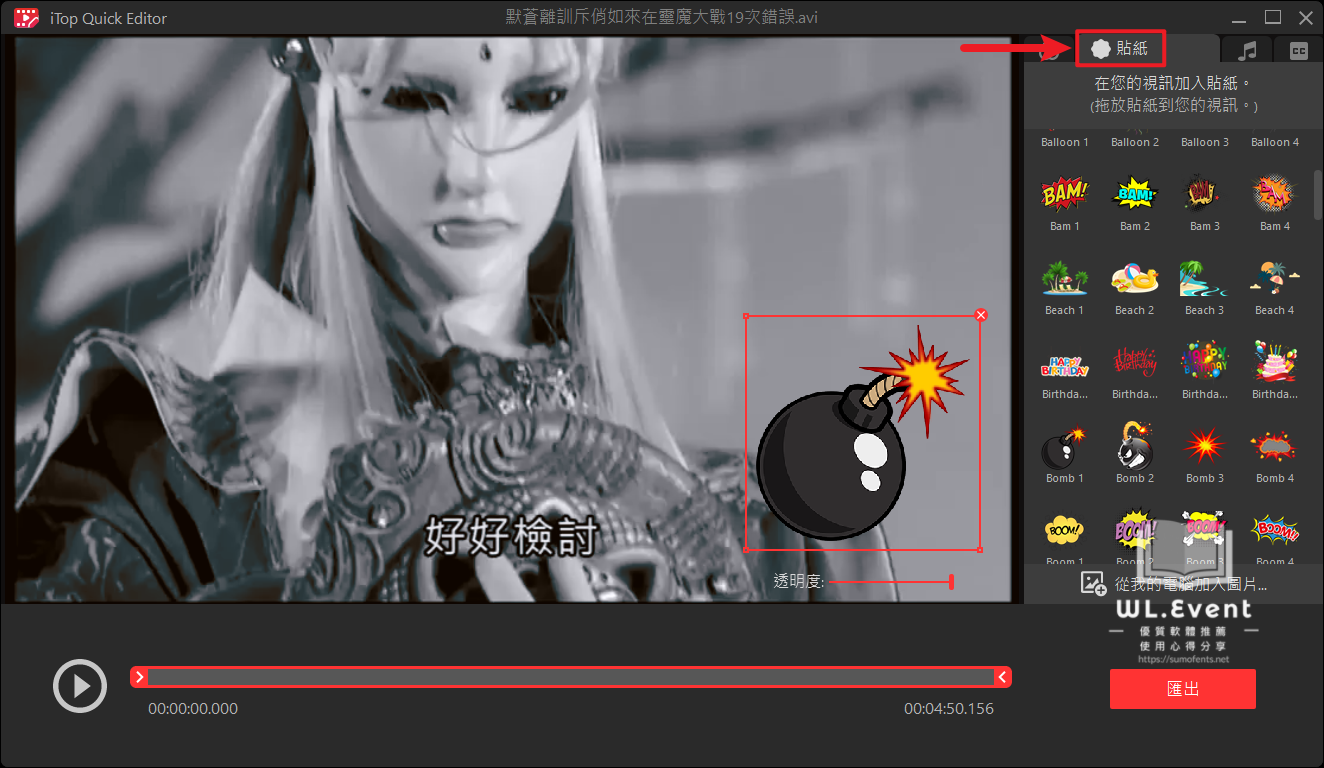Image resolution: width=1324 pixels, height=768 pixels.
Task: Click the iTop Quick Editor logo icon
Action: coord(25,17)
